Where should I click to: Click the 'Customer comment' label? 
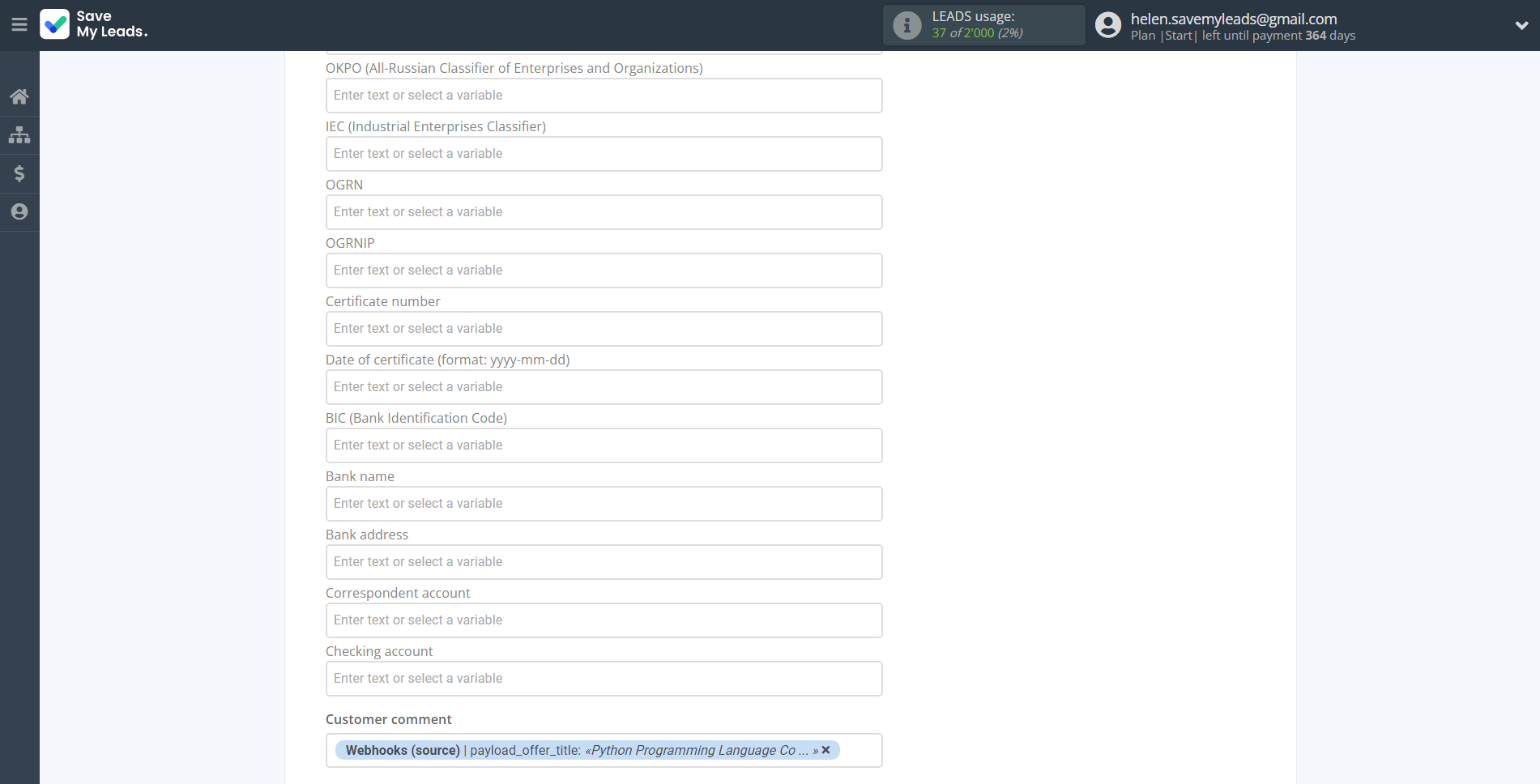click(389, 719)
